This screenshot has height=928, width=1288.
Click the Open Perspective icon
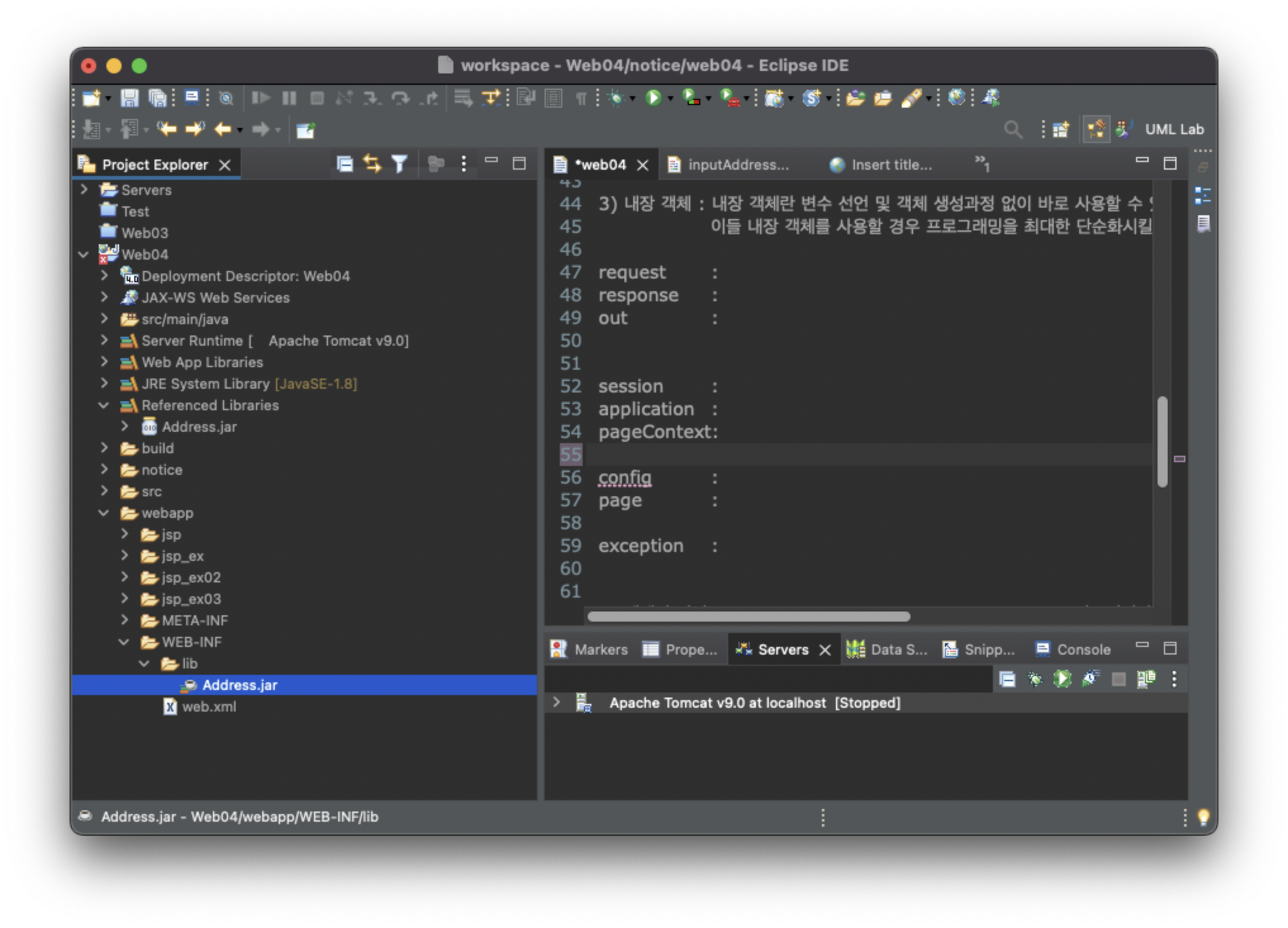1060,130
